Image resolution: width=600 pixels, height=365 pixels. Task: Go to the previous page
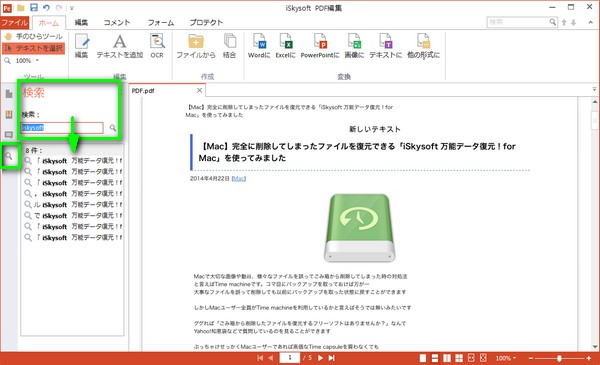pos(271,358)
